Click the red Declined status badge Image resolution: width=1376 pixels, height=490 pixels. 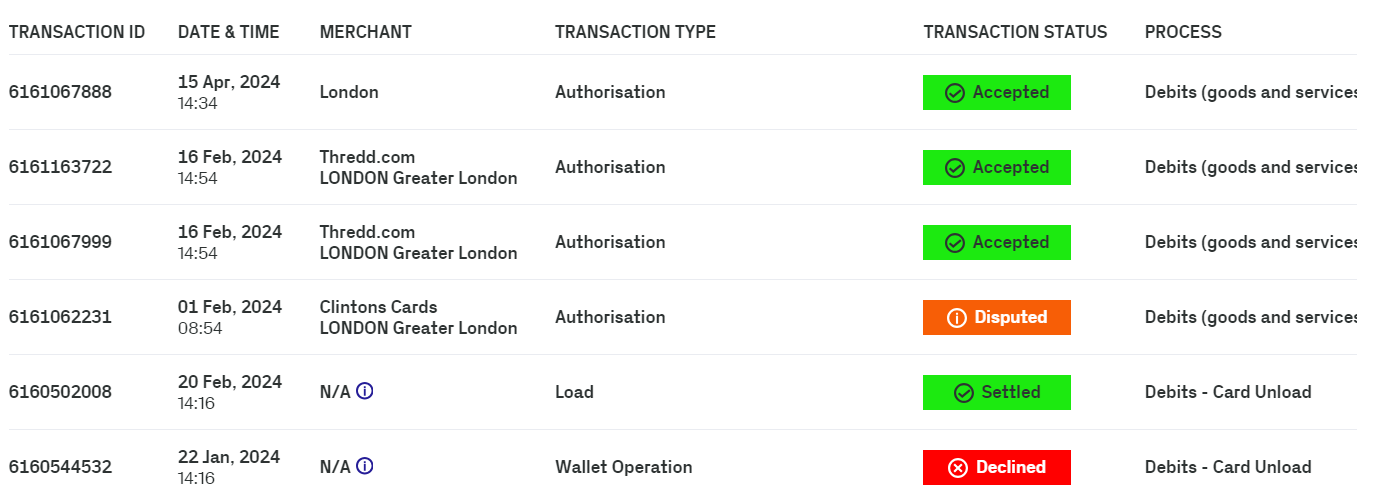coord(997,467)
